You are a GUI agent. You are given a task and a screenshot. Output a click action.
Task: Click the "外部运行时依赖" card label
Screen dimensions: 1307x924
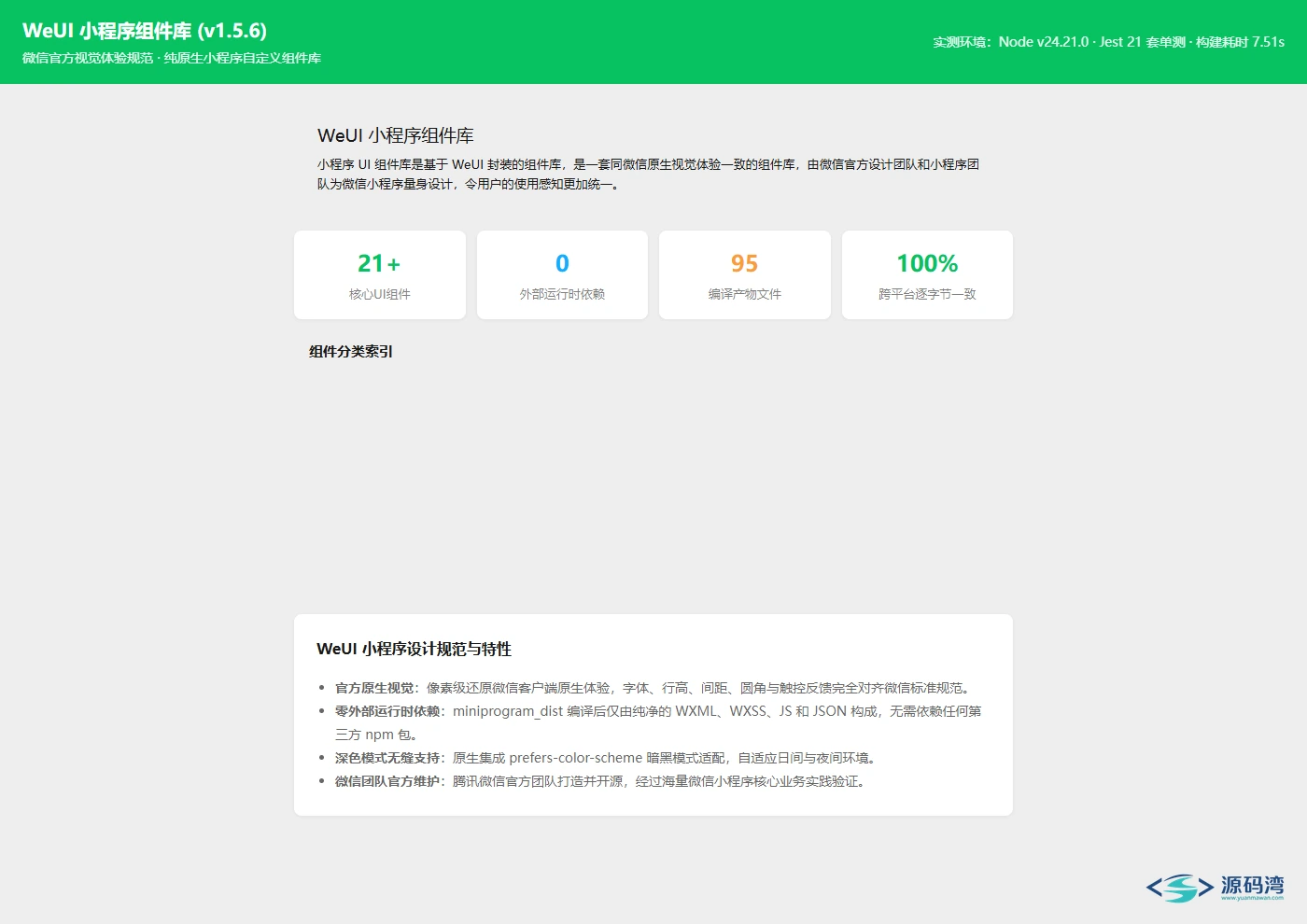[x=562, y=294]
